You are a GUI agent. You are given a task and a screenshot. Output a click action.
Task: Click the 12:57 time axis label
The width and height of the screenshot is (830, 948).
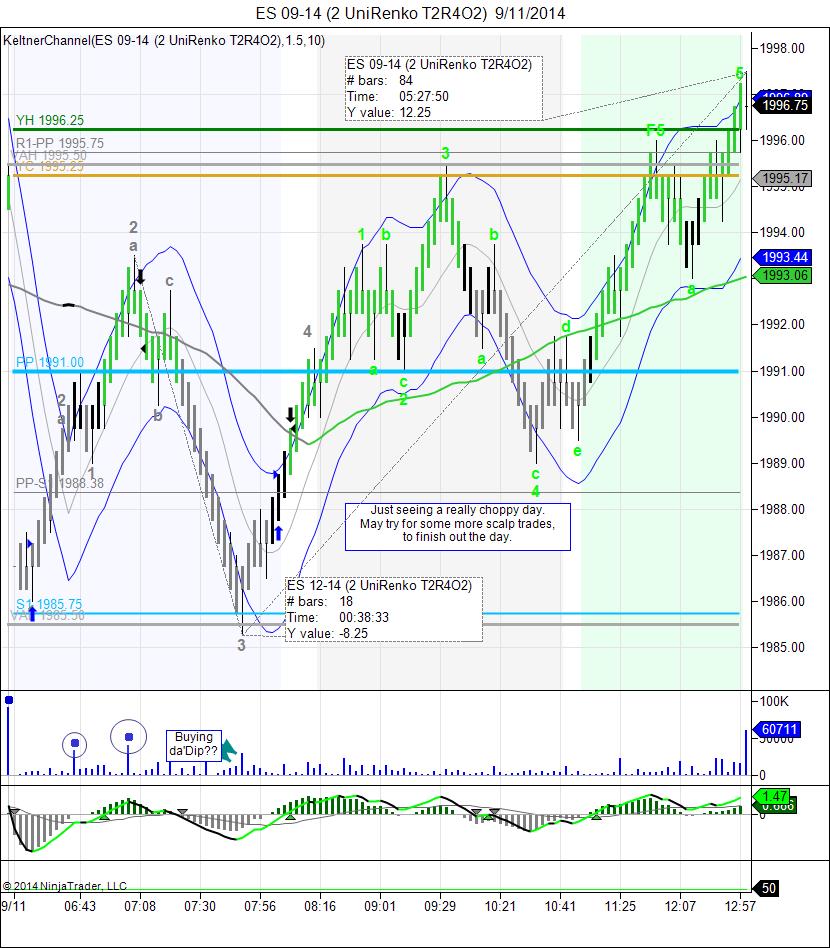740,906
